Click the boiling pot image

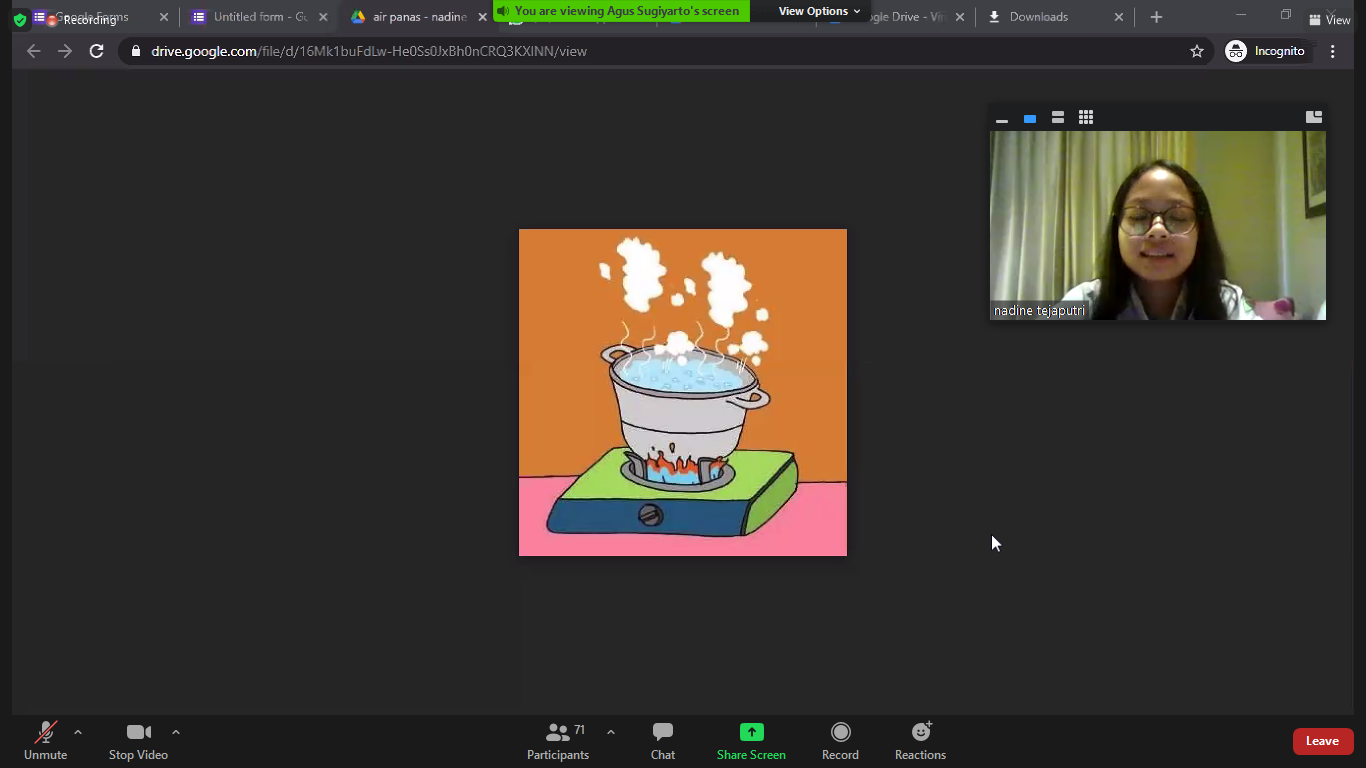[x=682, y=392]
